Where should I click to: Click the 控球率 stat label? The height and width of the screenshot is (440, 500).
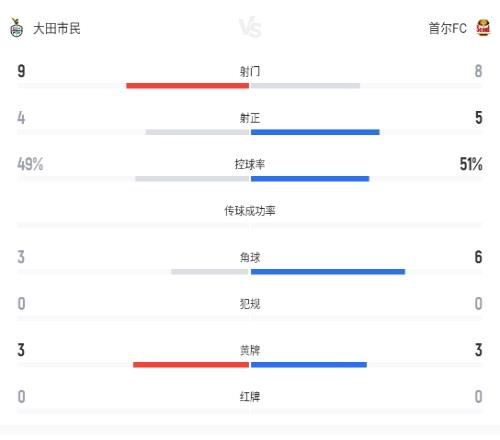pyautogui.click(x=250, y=164)
